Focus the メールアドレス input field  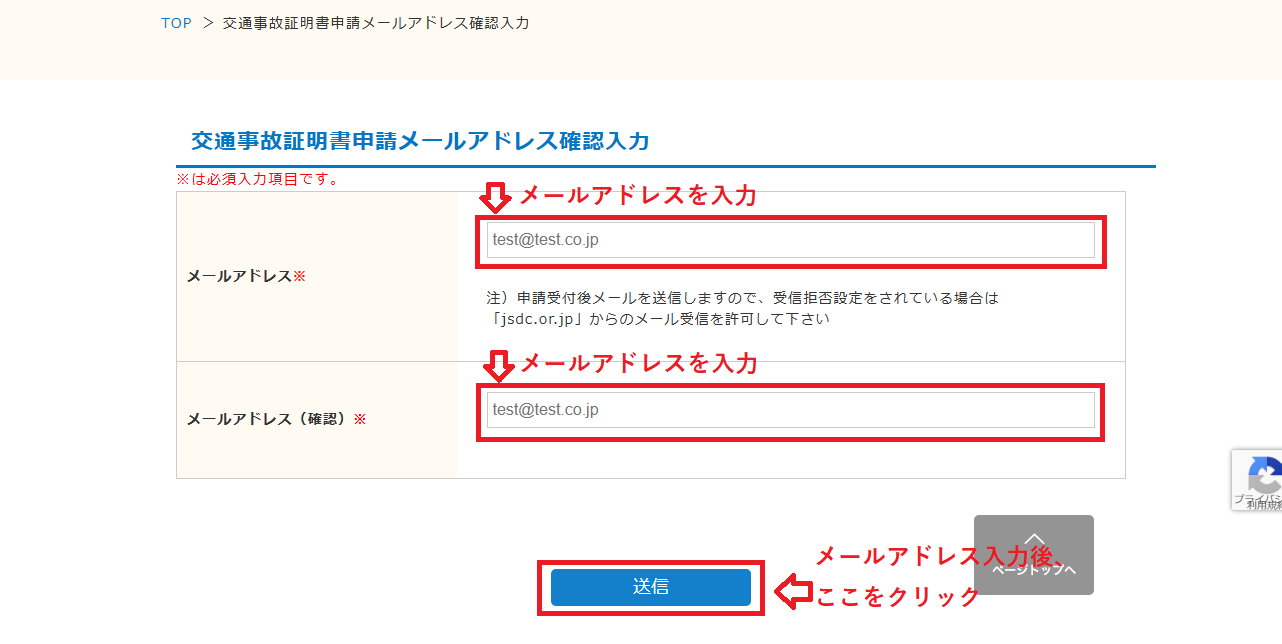tap(790, 240)
